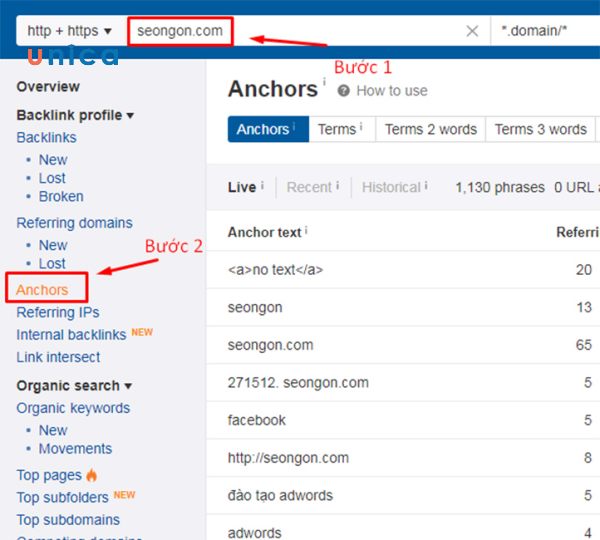Screen dimensions: 600x540
Task: Collapse the Backlink profile section
Action: click(75, 115)
